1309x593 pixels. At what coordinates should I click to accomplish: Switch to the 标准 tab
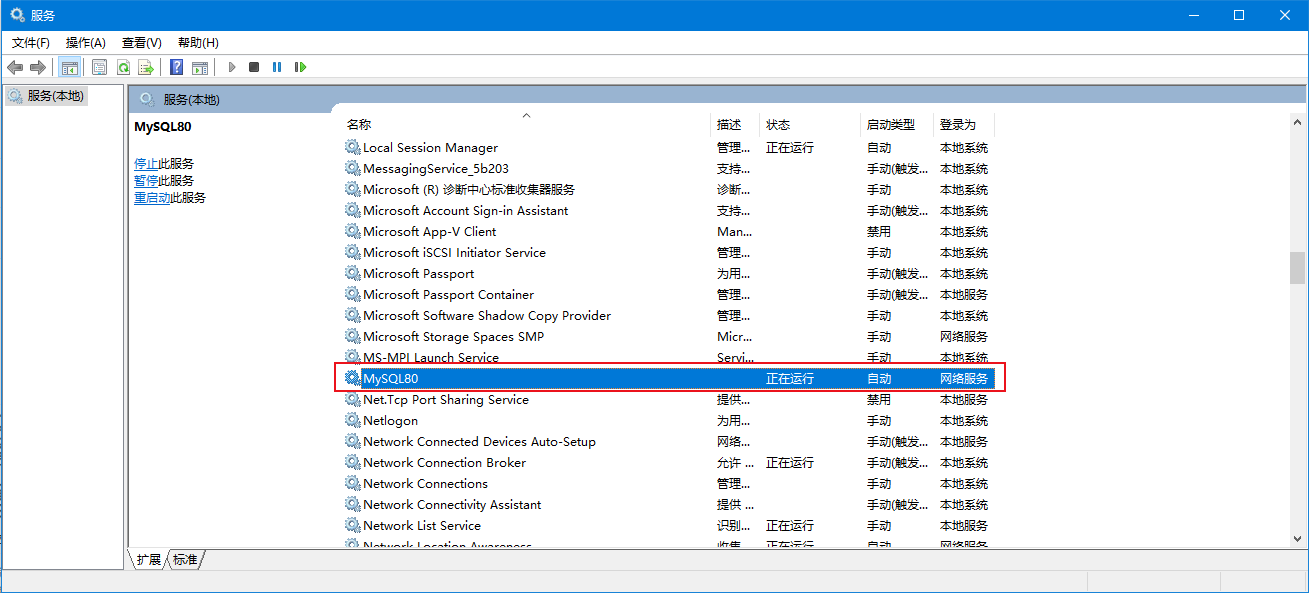(x=184, y=560)
